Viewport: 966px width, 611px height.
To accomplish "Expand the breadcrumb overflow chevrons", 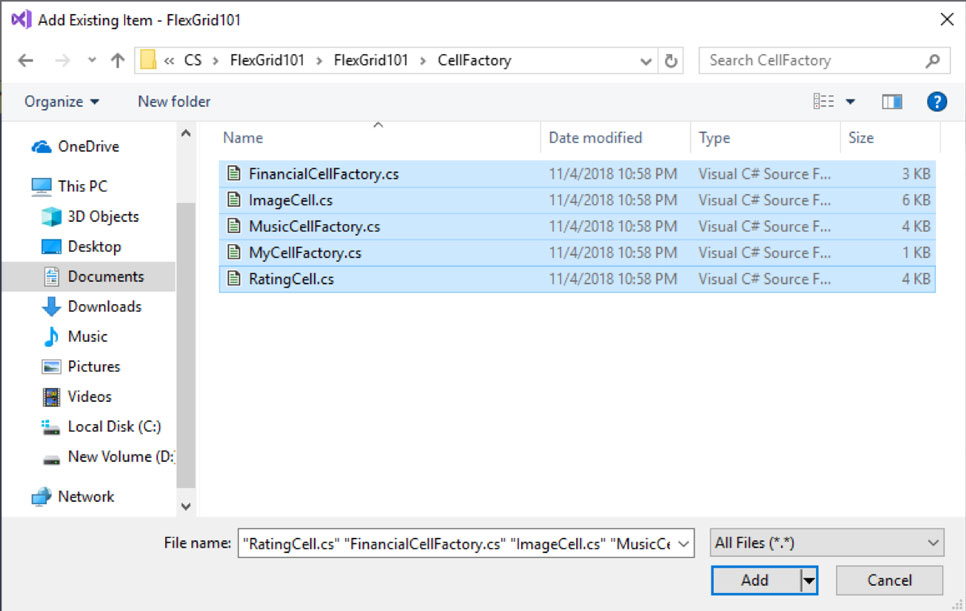I will pos(169,61).
